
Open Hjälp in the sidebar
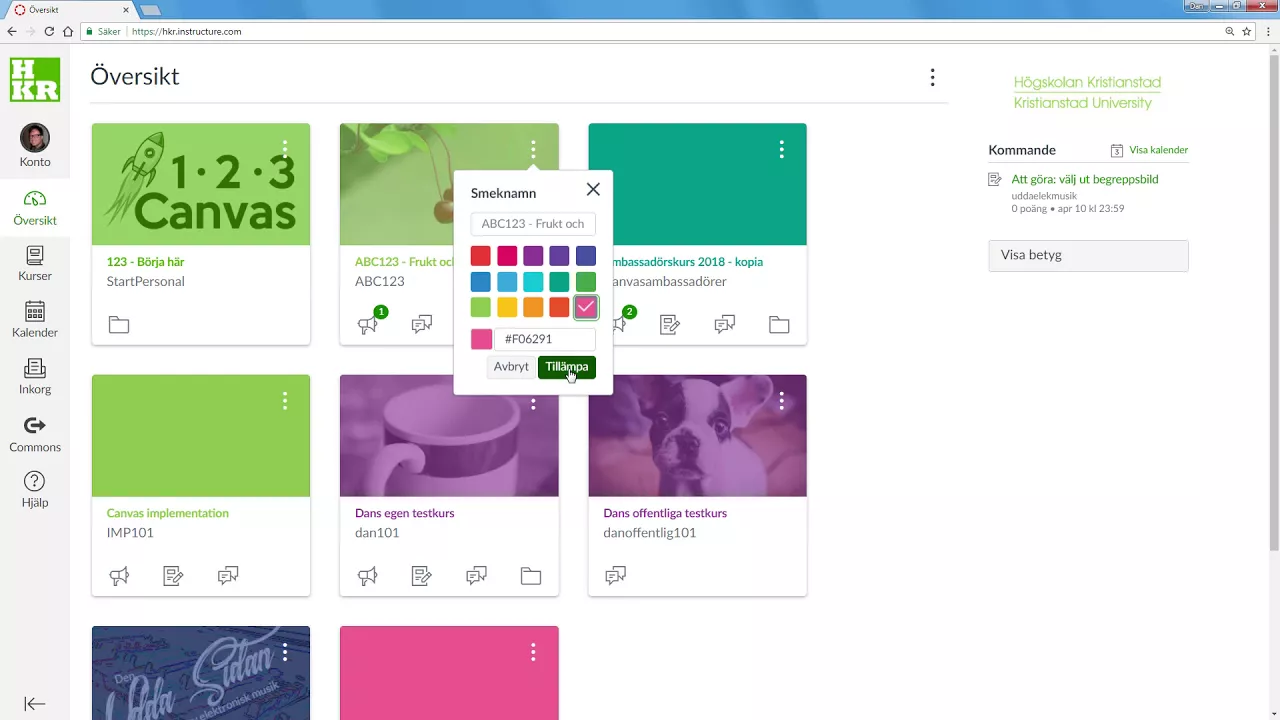(35, 491)
